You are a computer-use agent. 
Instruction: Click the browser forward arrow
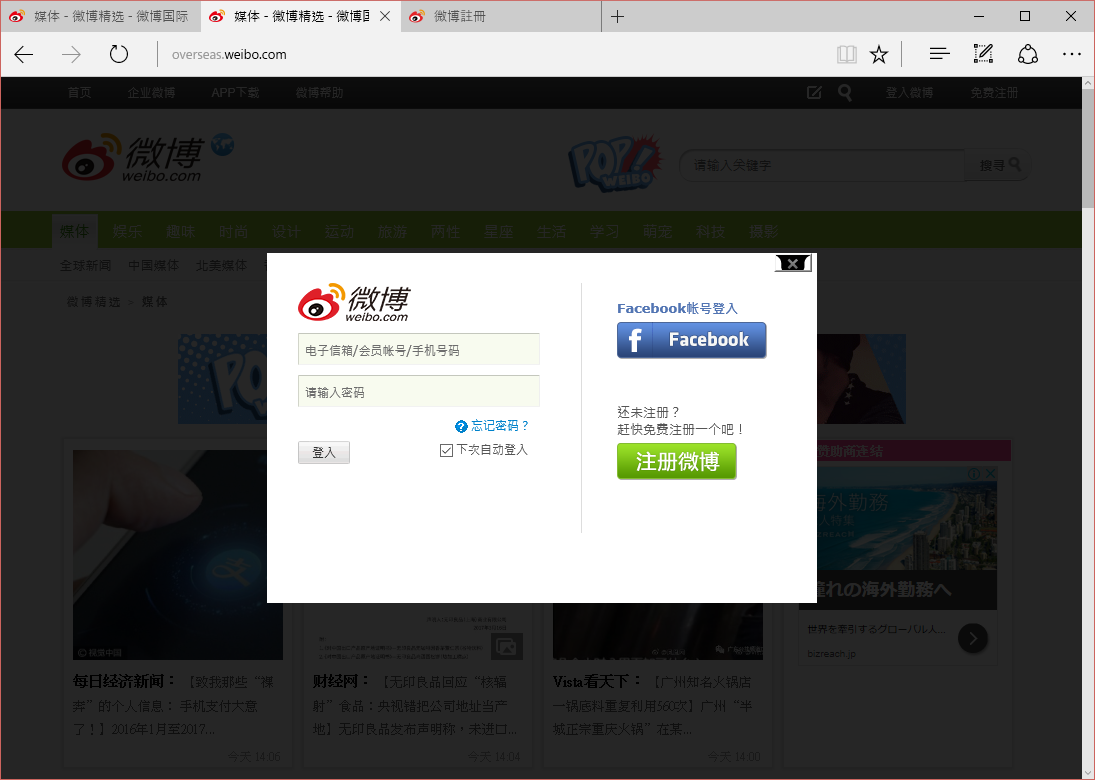tap(71, 54)
